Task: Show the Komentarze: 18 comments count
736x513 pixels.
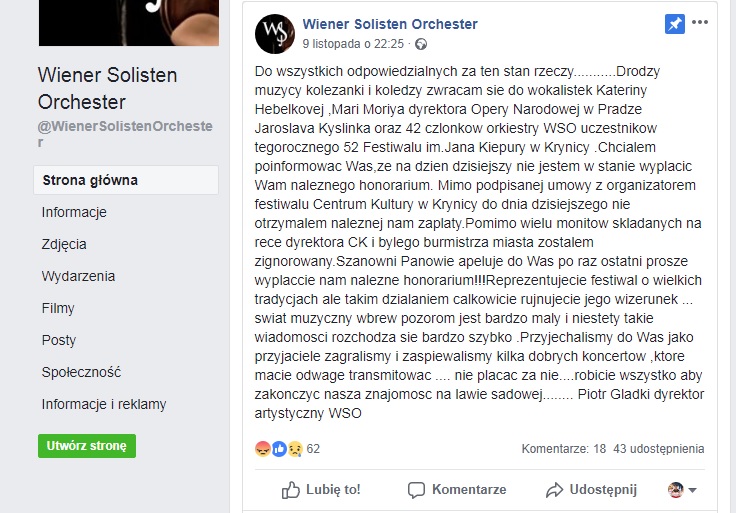Action: click(571, 449)
